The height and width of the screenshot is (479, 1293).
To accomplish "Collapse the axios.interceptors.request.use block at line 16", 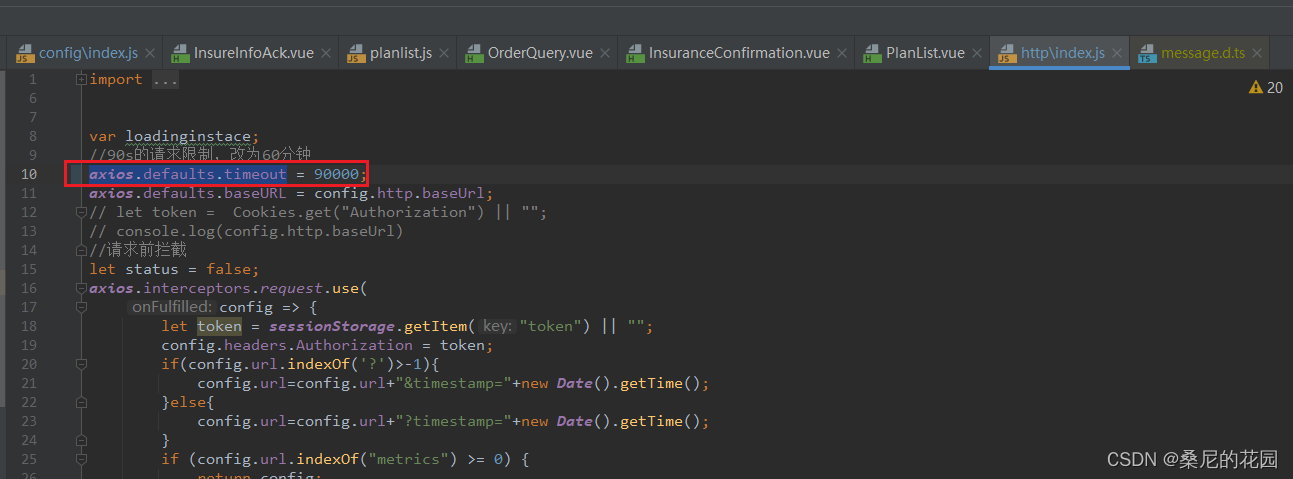I will [81, 288].
